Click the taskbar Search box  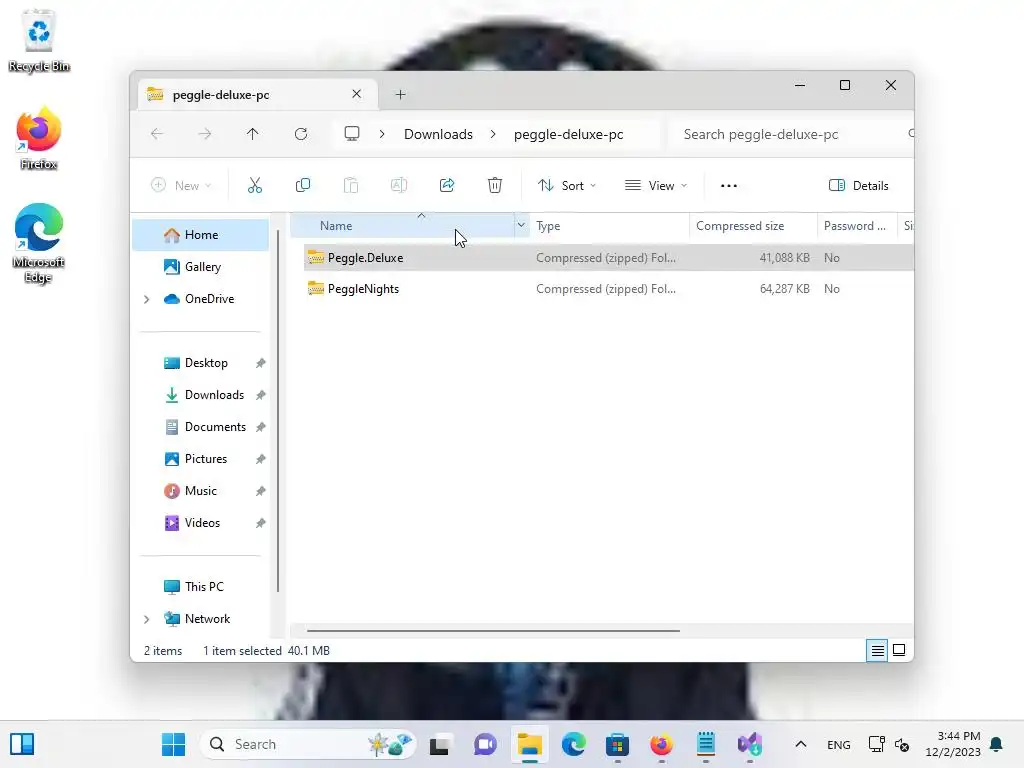(308, 744)
